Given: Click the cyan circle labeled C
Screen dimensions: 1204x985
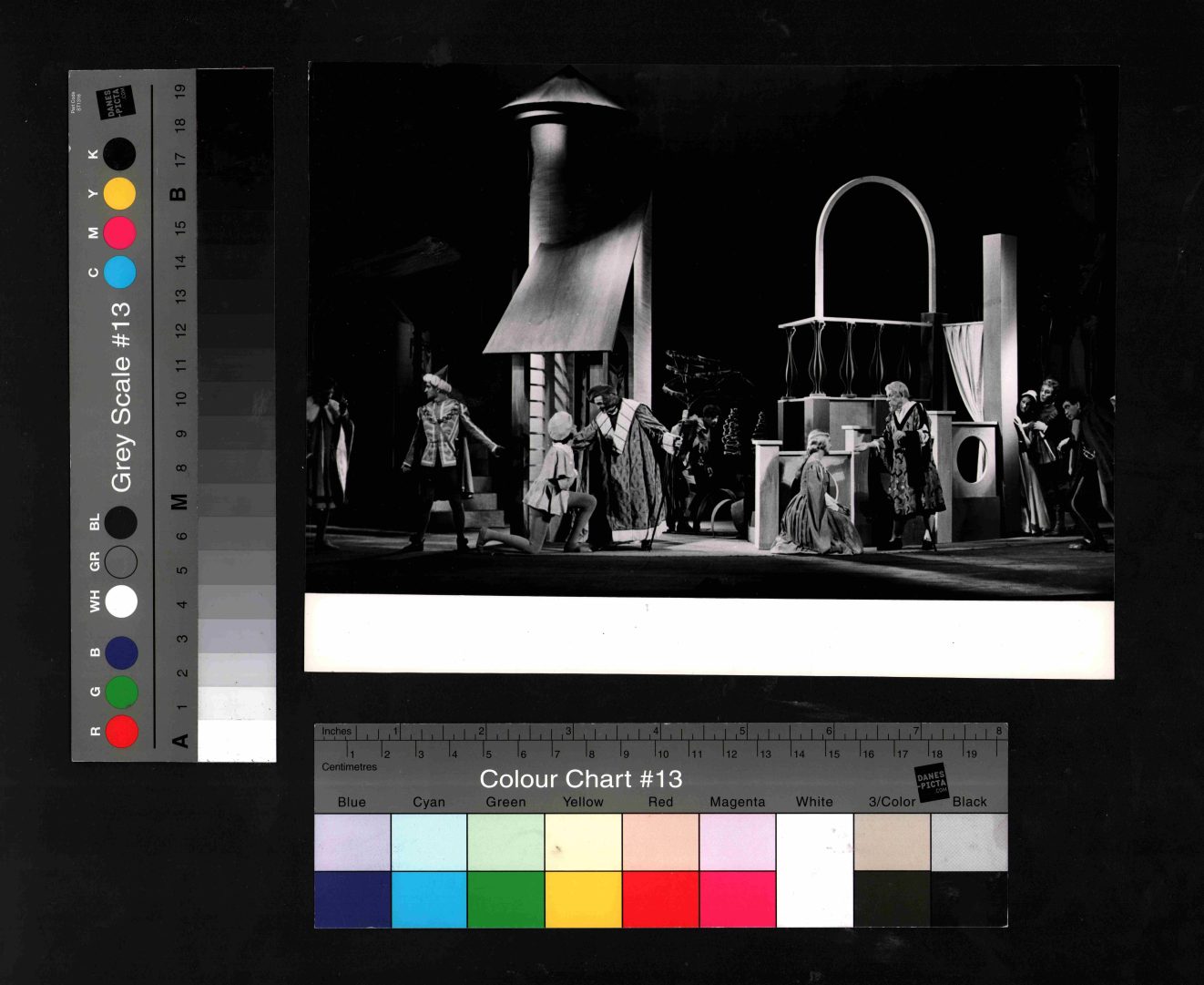Looking at the screenshot, I should click(119, 272).
